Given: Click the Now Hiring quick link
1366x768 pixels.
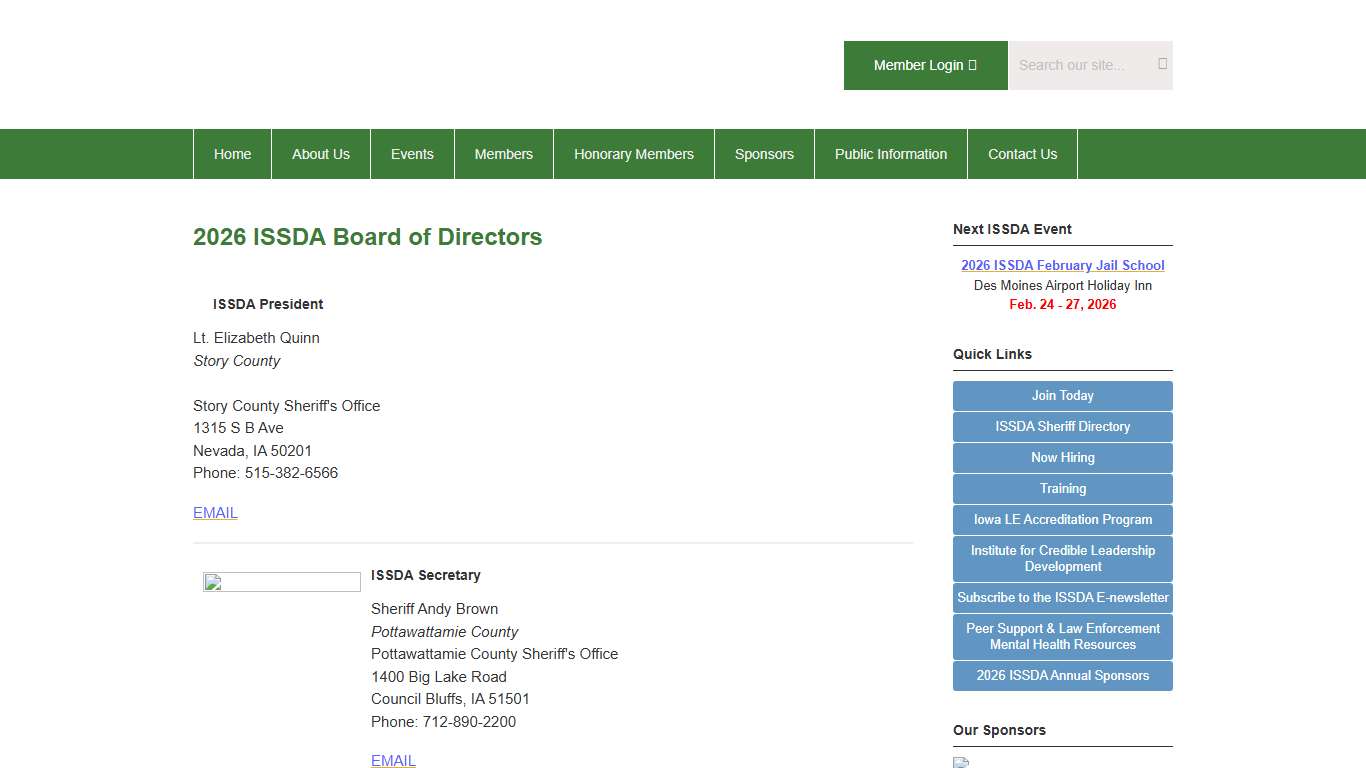Looking at the screenshot, I should pos(1062,457).
